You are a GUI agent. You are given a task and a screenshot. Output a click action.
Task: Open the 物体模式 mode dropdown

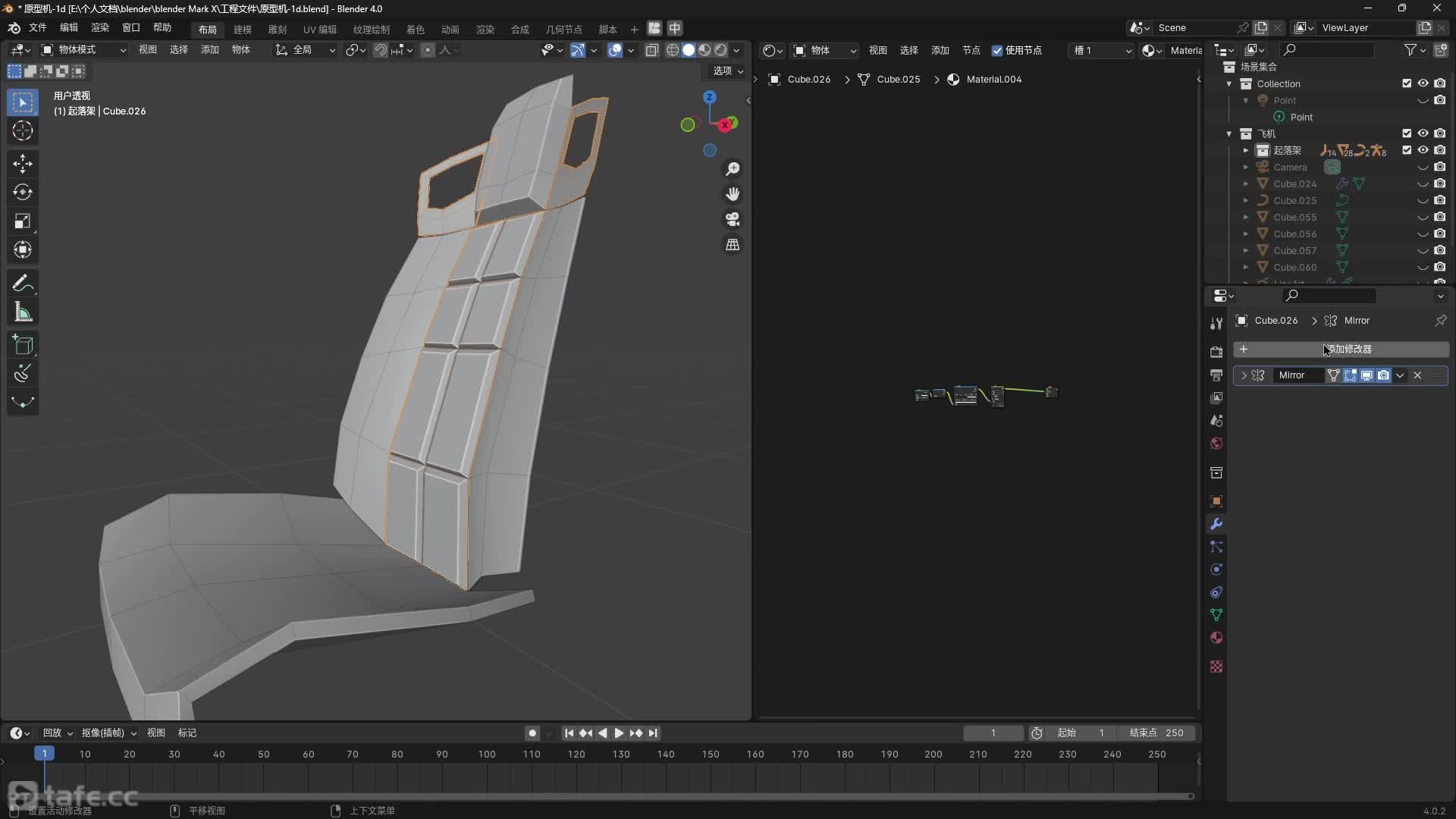point(83,50)
